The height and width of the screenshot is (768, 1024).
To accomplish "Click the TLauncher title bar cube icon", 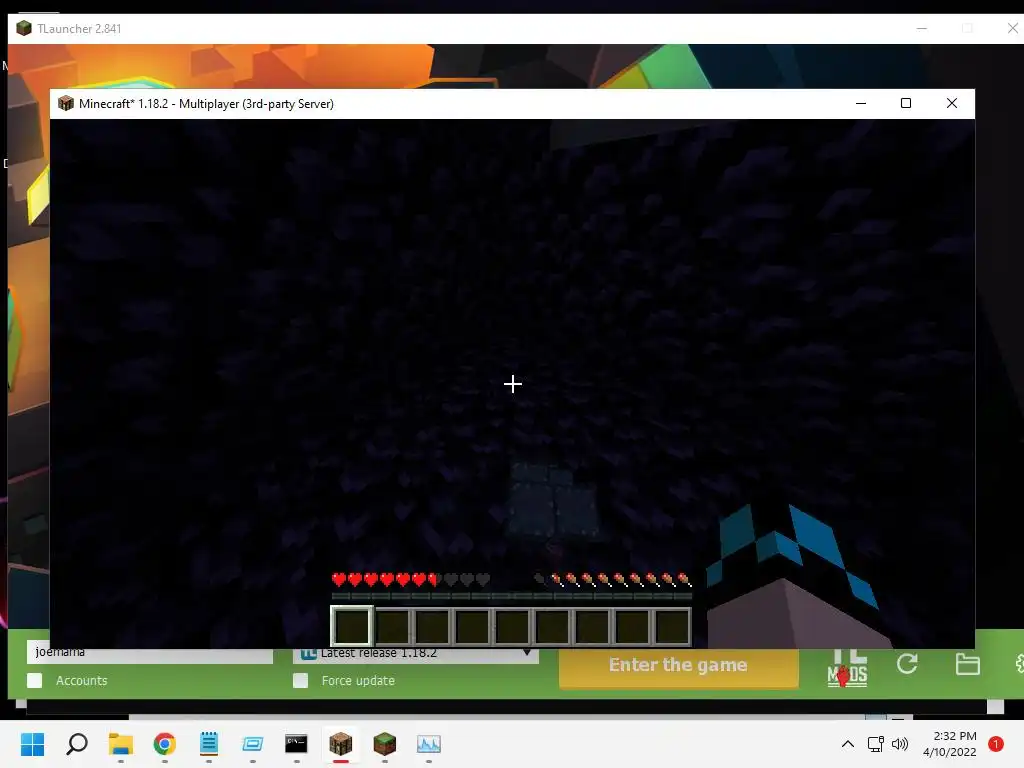I will pyautogui.click(x=24, y=28).
